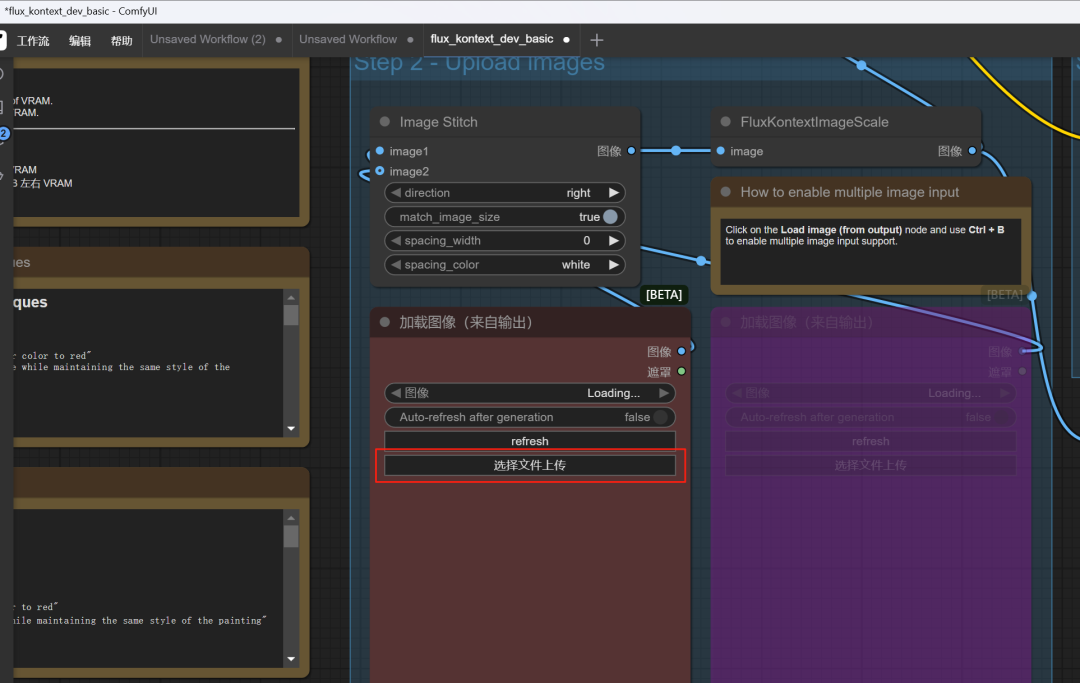Viewport: 1080px width, 683px height.
Task: Click the image2 input socket on Image Stitch
Action: click(x=380, y=171)
